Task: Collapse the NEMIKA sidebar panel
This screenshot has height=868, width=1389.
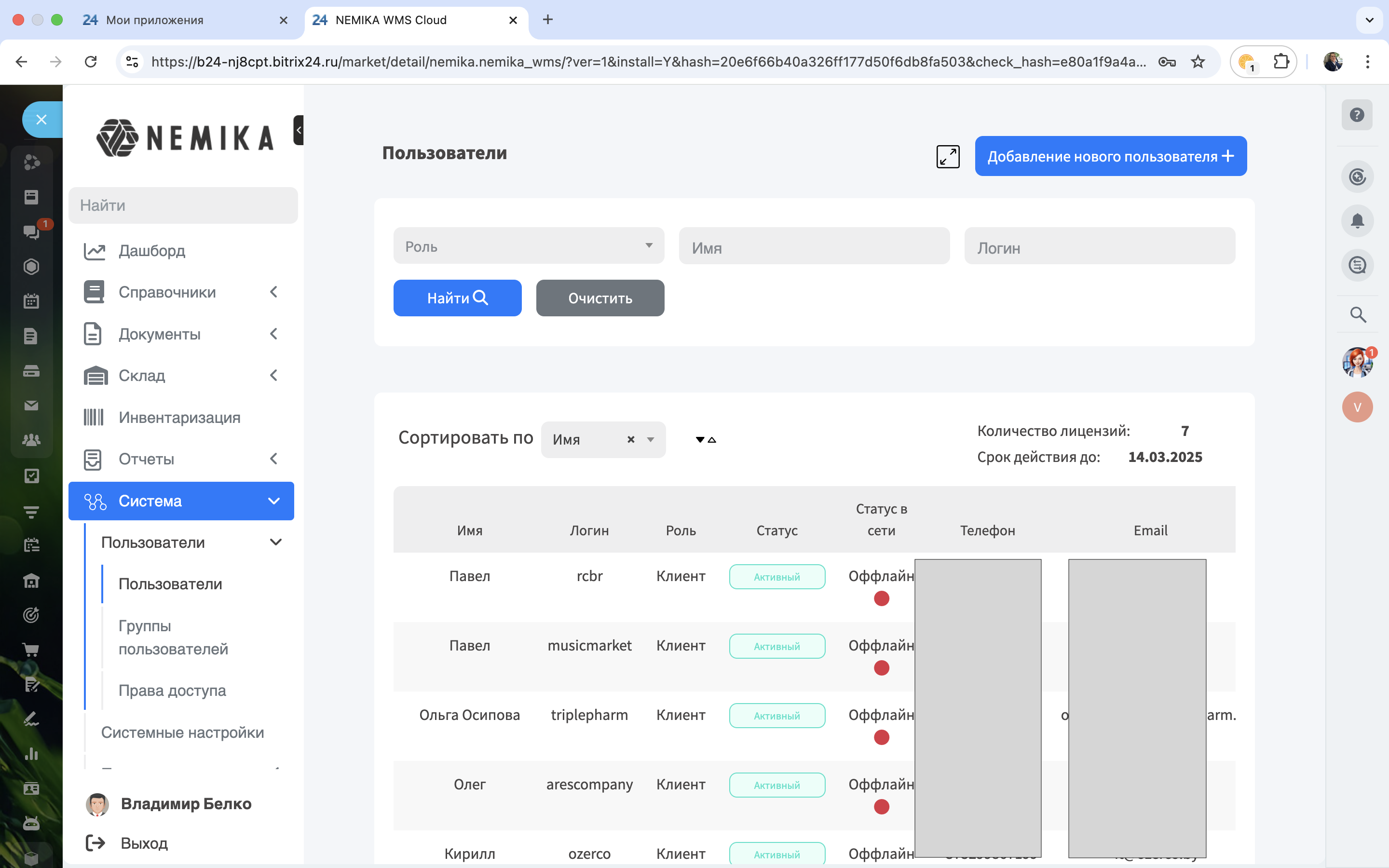Action: 299,130
